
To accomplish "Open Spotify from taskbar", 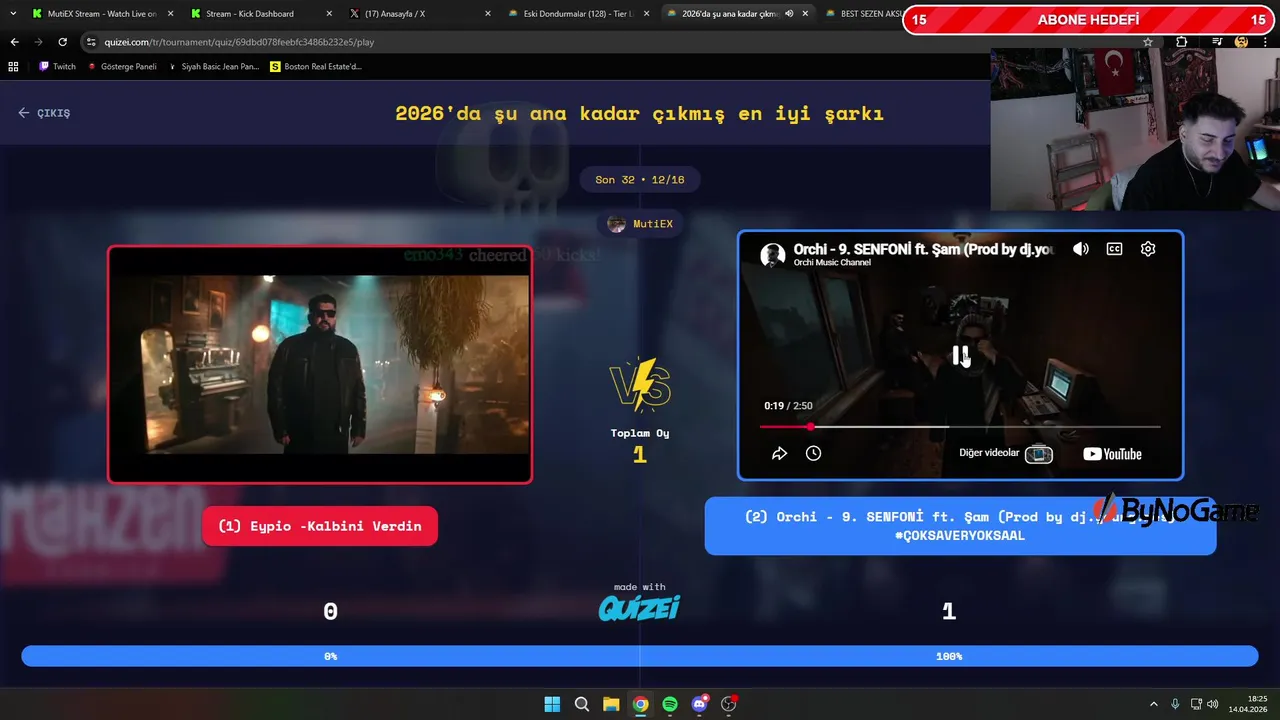I will pyautogui.click(x=670, y=704).
